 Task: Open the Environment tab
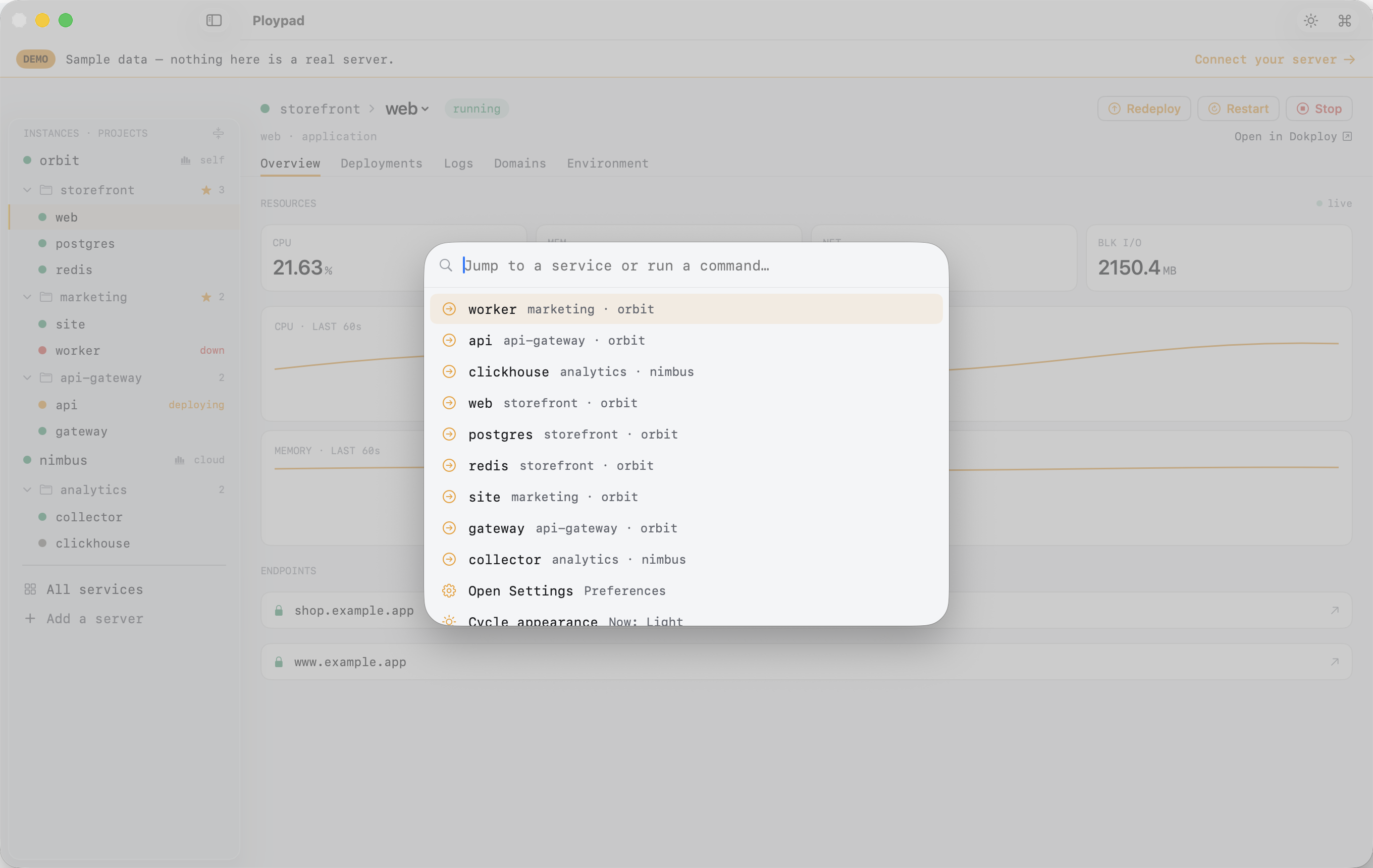[608, 164]
